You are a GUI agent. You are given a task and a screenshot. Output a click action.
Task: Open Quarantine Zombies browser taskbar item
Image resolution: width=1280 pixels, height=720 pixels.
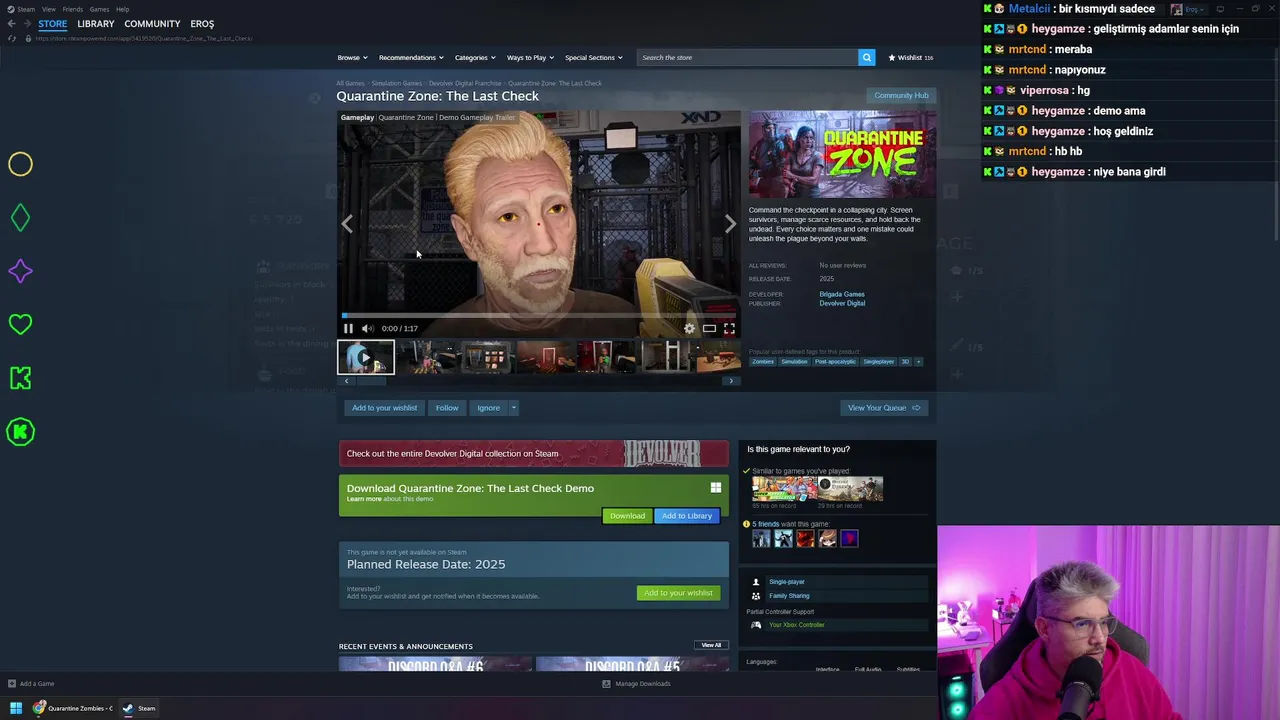click(72, 708)
